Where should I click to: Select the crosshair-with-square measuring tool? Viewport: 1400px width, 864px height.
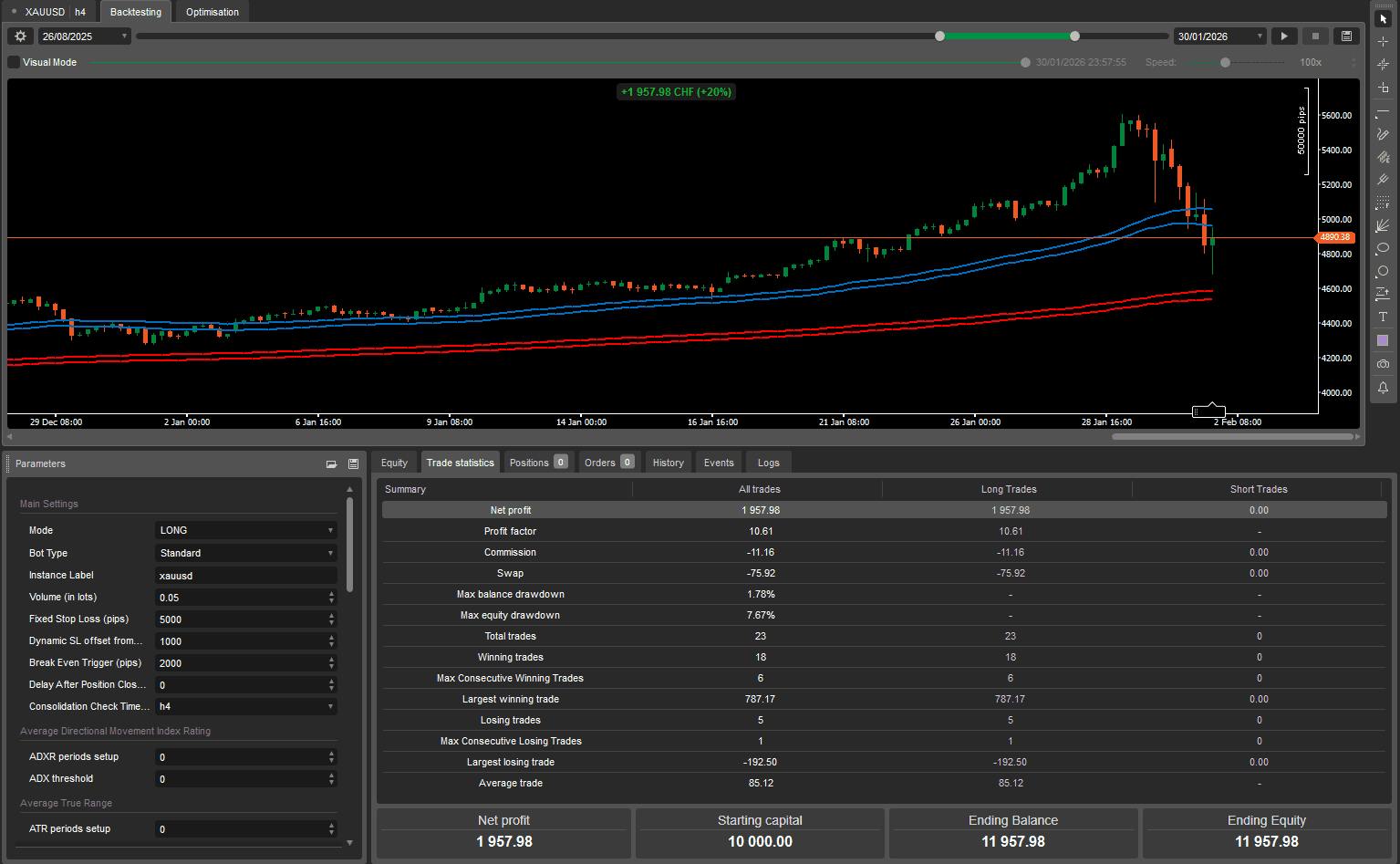click(1383, 88)
